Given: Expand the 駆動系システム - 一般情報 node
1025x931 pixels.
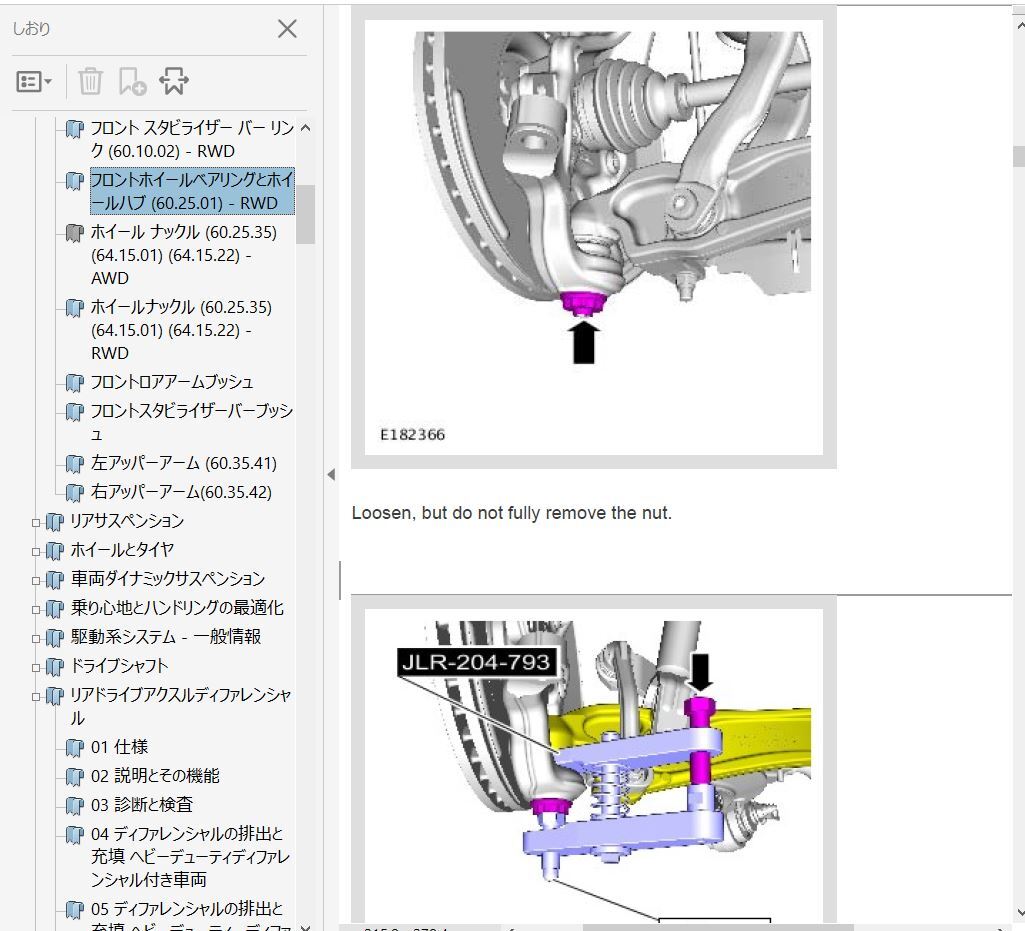Looking at the screenshot, I should (37, 638).
